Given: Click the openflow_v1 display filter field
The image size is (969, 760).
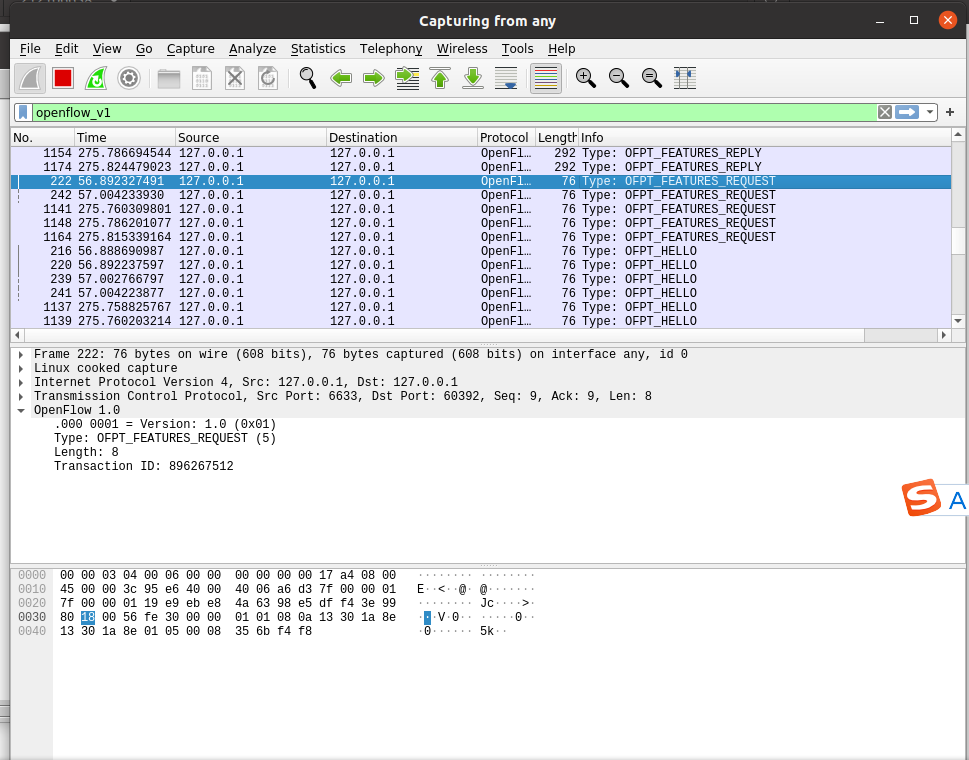Looking at the screenshot, I should click(454, 112).
